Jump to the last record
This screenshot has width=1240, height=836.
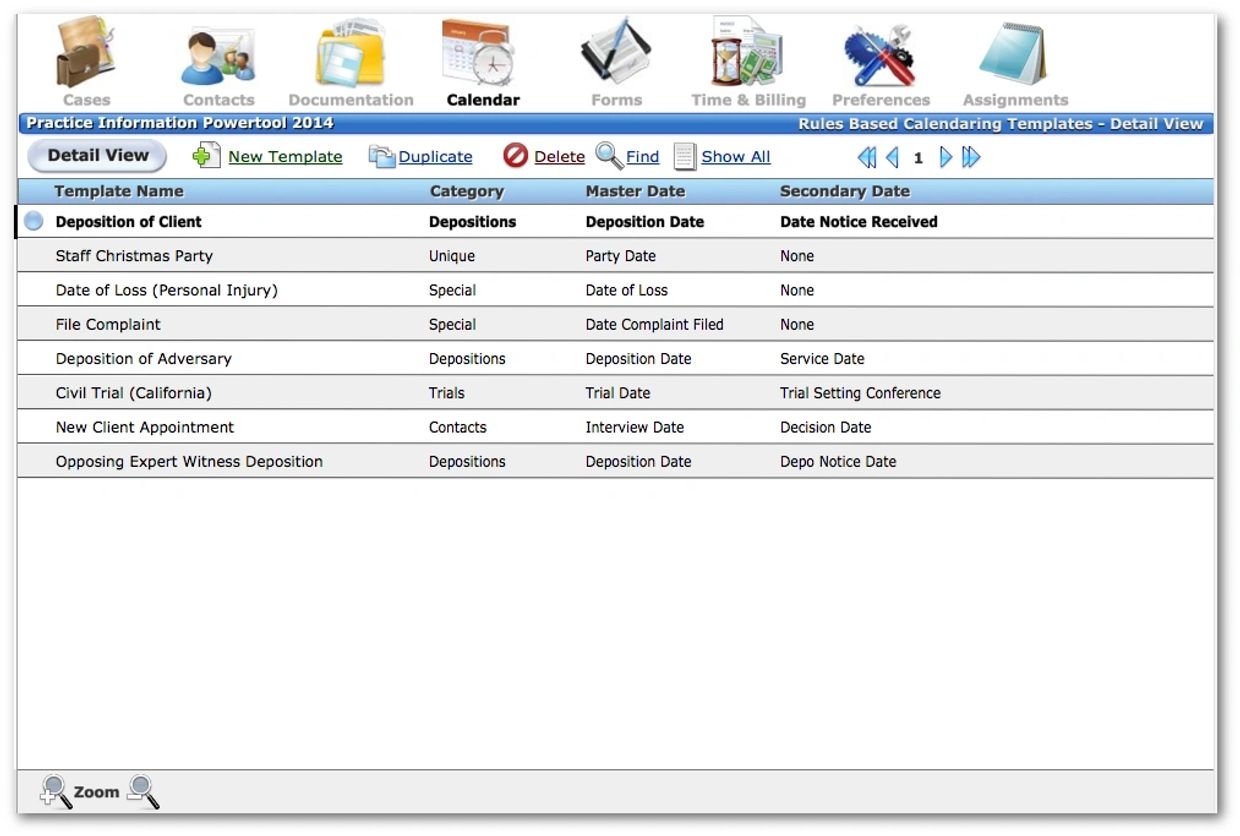coord(971,157)
